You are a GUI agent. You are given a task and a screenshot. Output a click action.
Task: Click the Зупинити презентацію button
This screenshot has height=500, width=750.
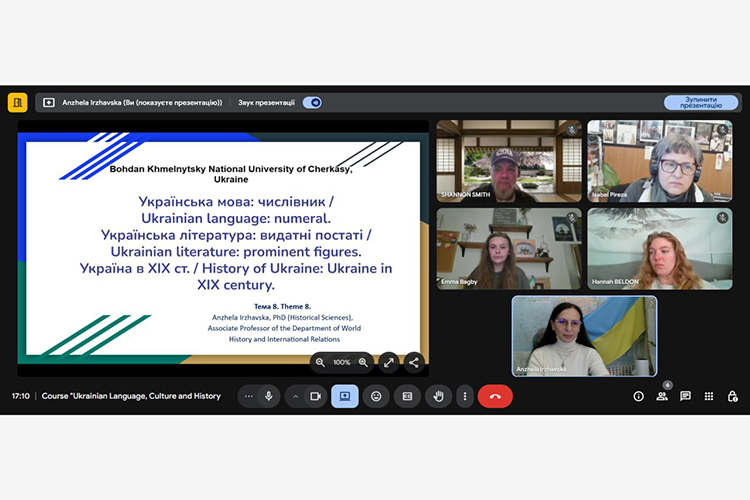point(701,102)
